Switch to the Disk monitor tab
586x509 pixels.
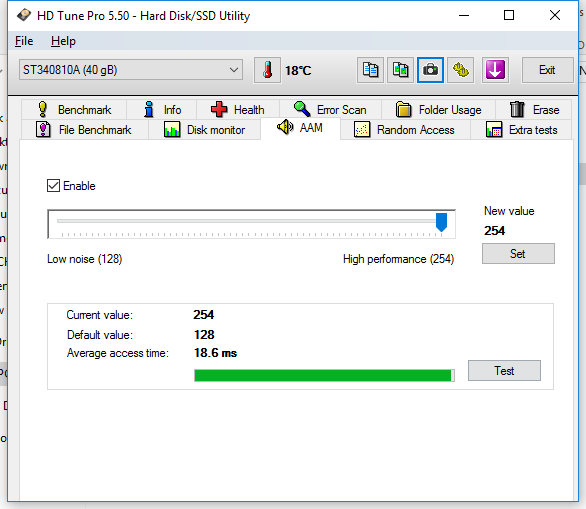pos(204,130)
